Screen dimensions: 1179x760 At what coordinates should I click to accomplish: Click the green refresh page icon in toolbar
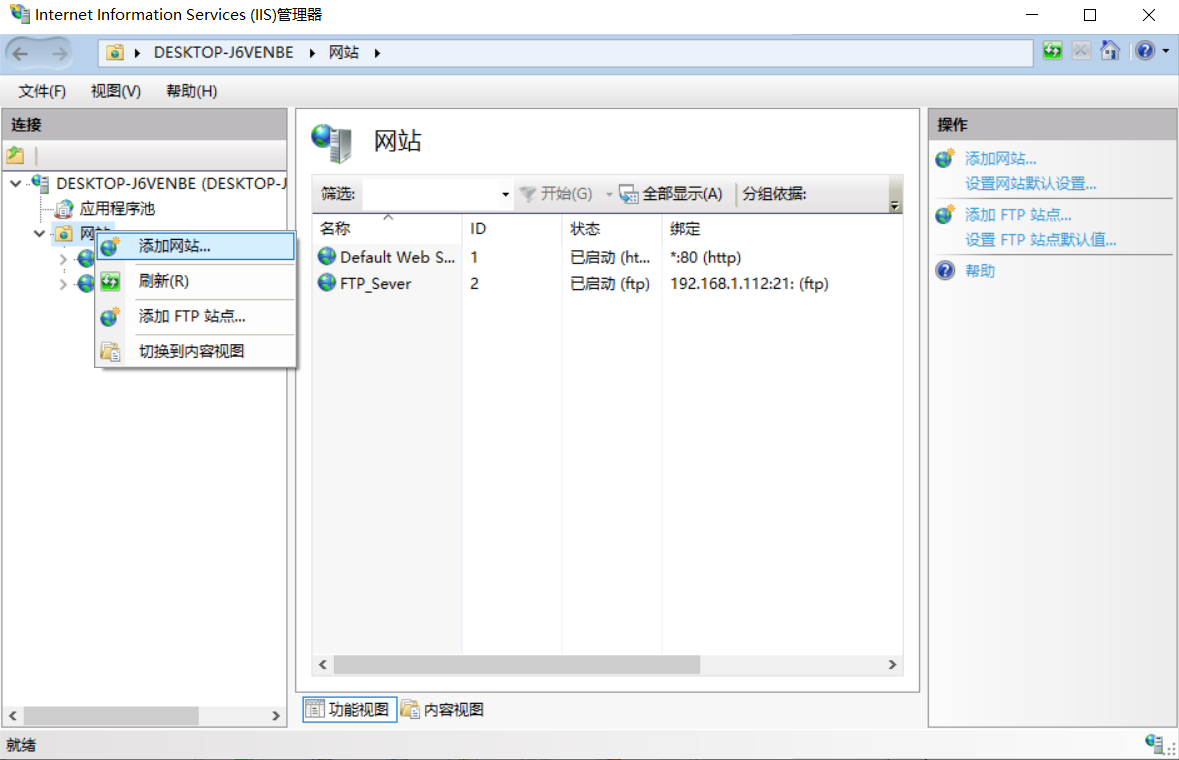click(1053, 51)
